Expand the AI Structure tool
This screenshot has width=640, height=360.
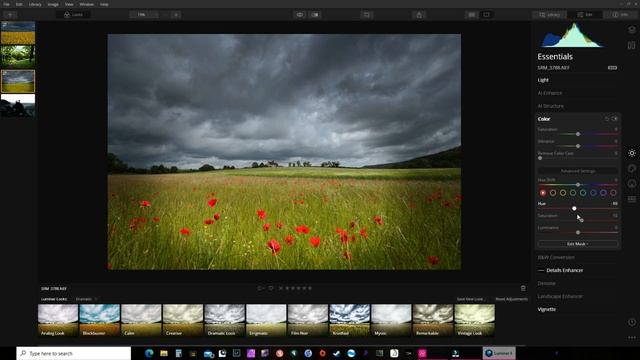pos(551,106)
